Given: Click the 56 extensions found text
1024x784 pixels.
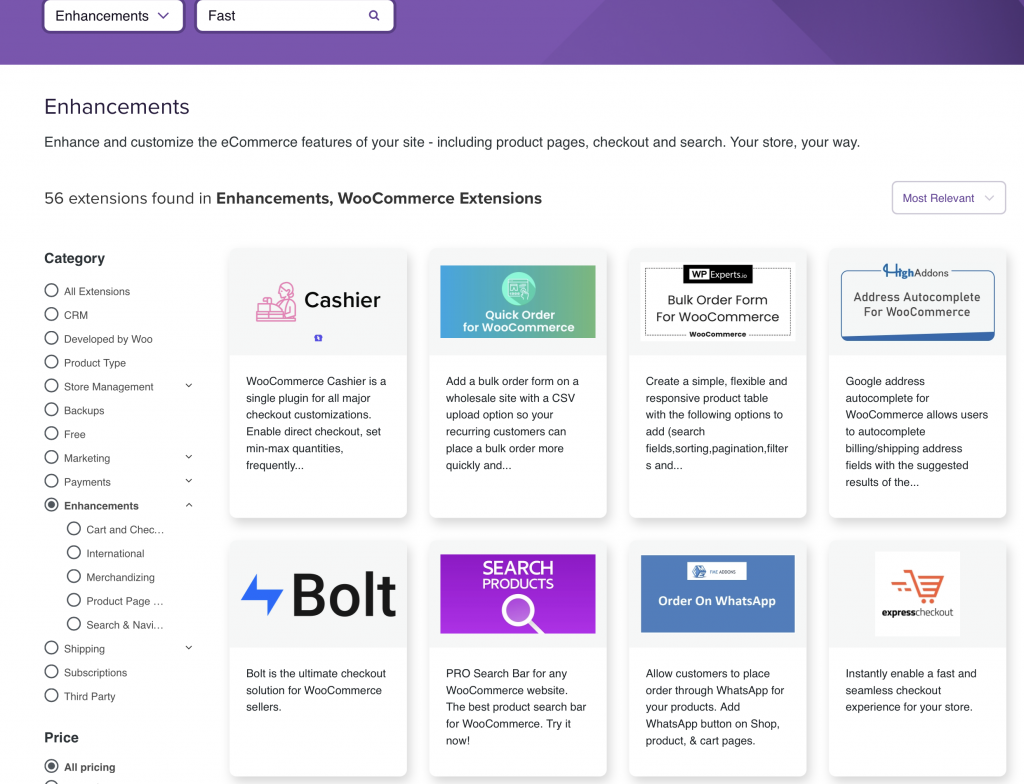Looking at the screenshot, I should (x=293, y=198).
